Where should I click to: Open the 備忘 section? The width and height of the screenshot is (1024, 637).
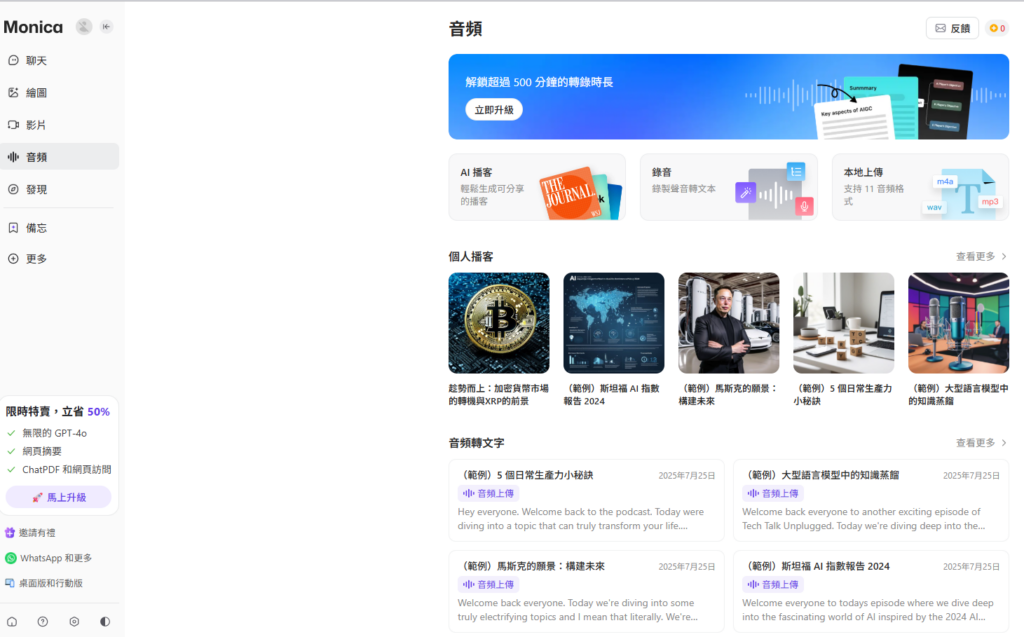pyautogui.click(x=59, y=228)
